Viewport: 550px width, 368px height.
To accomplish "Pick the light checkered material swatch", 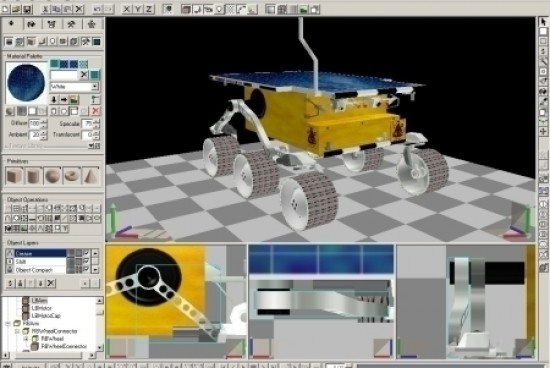I will click(x=83, y=63).
